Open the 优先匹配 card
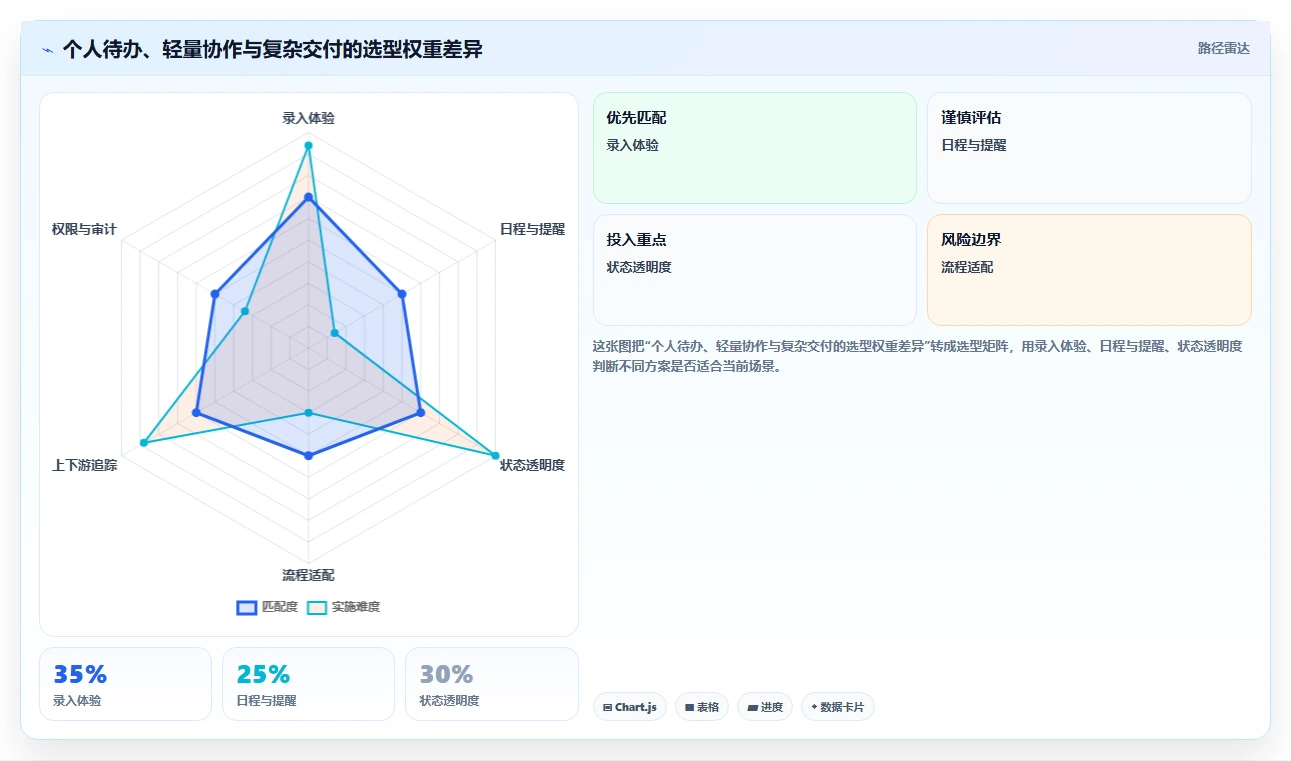Screen dimensions: 1291x761 [x=755, y=148]
